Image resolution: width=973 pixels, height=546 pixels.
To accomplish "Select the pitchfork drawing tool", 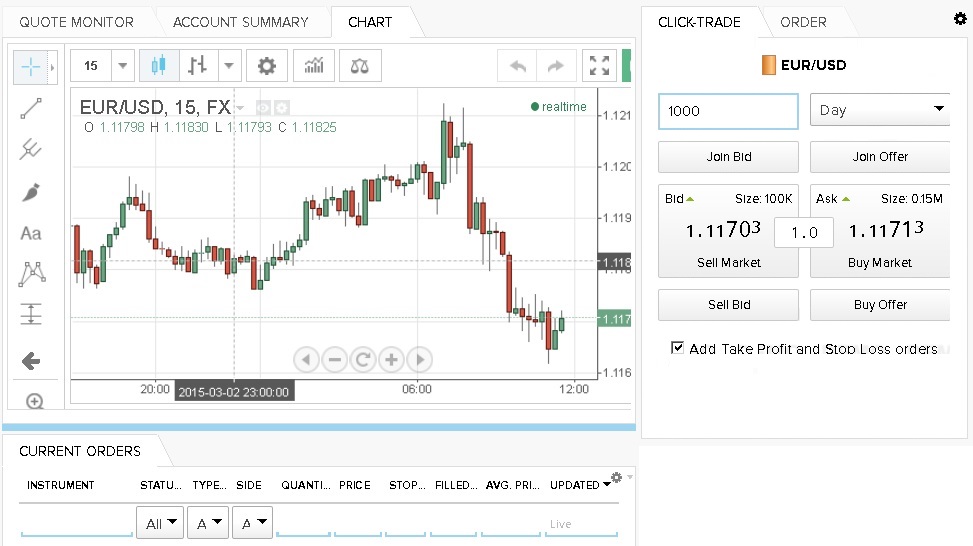I will [x=31, y=150].
